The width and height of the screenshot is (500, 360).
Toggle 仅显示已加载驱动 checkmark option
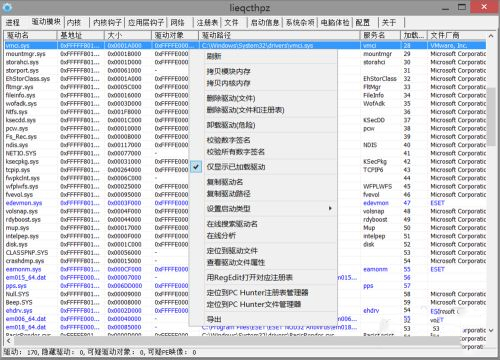(x=196, y=167)
